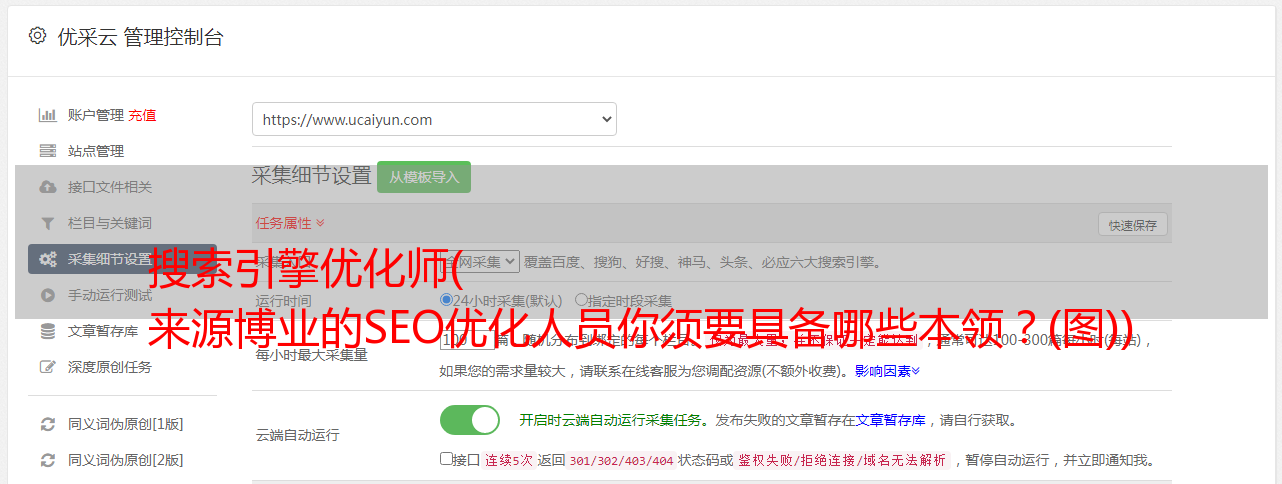The image size is (1282, 484).
Task: Collapse the 任务属性 section
Action: tap(290, 223)
